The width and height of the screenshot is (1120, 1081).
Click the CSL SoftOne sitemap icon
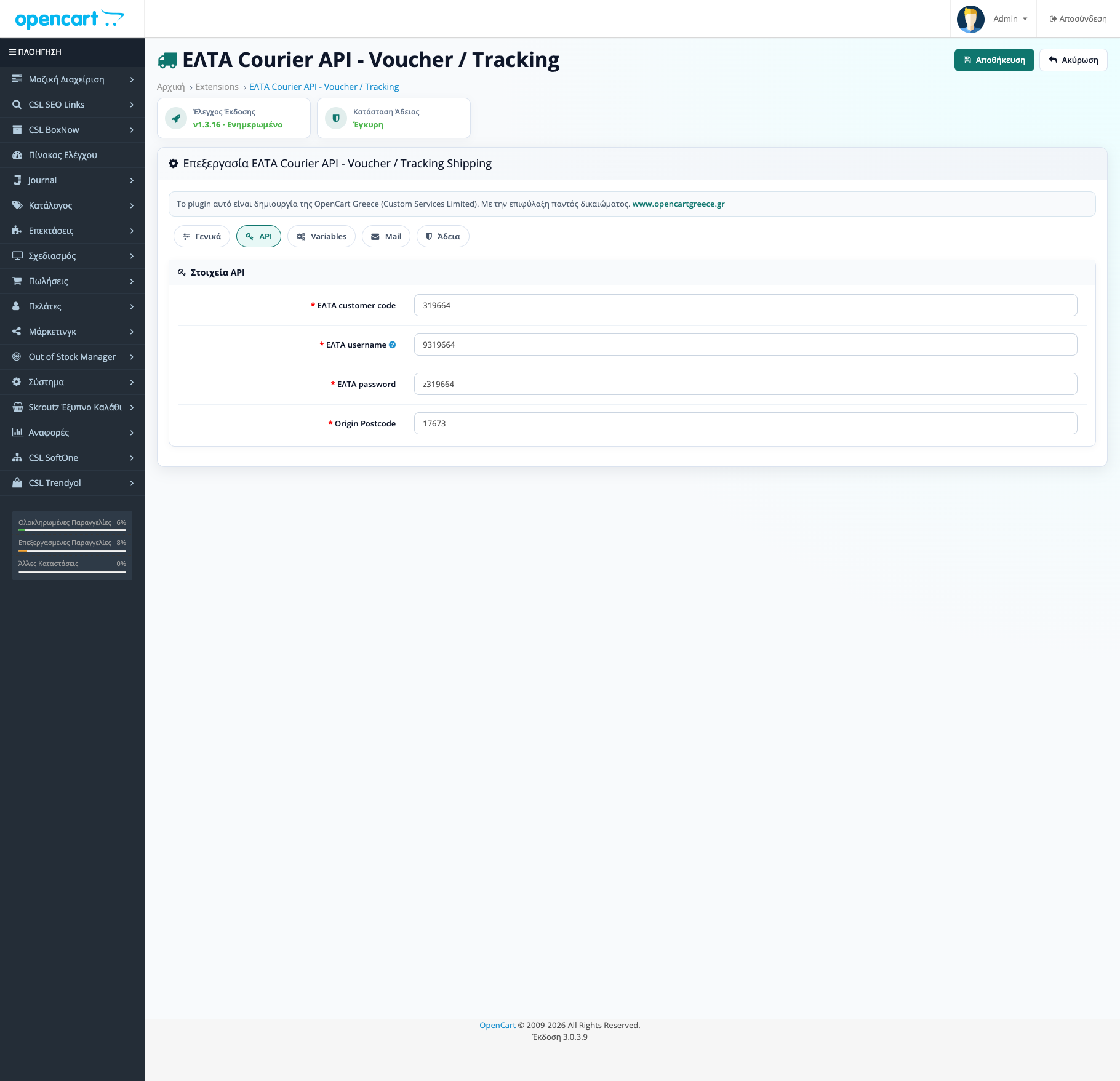17,458
